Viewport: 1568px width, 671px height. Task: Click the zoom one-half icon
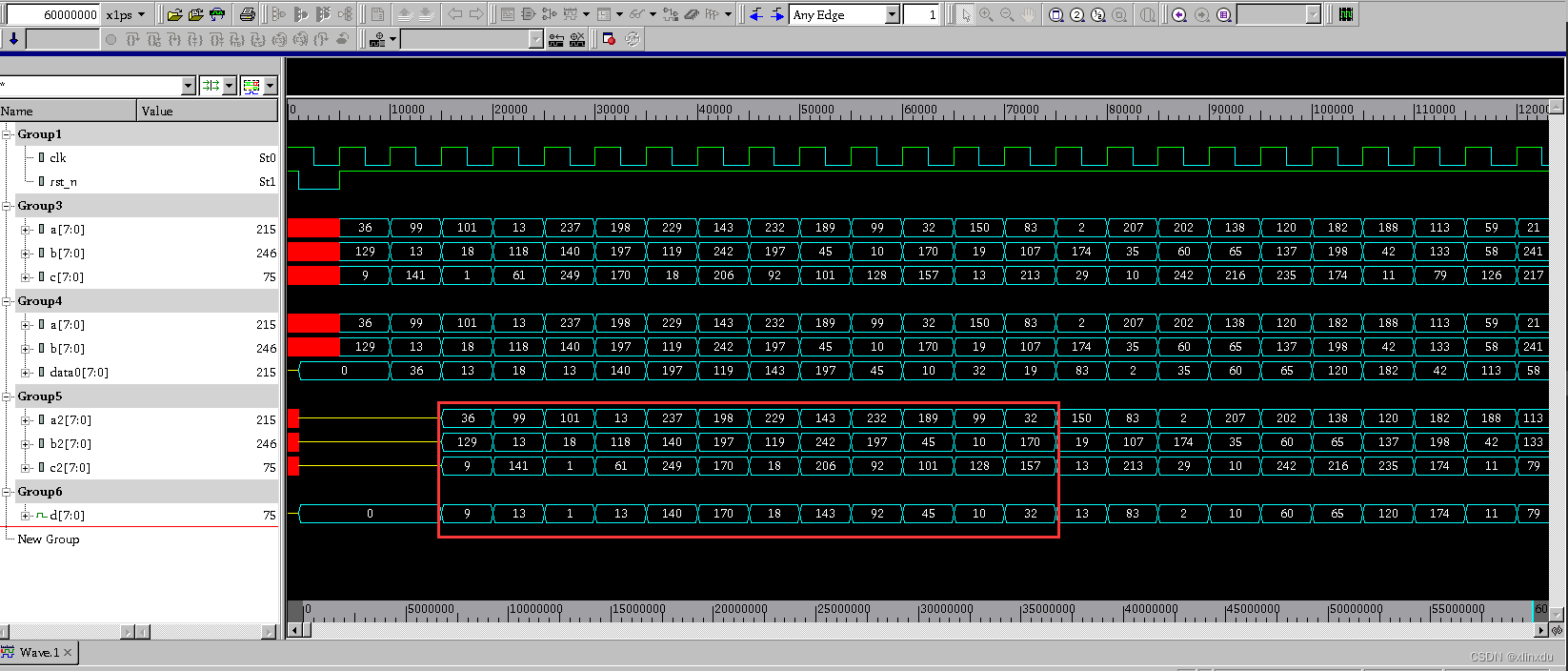(1098, 14)
